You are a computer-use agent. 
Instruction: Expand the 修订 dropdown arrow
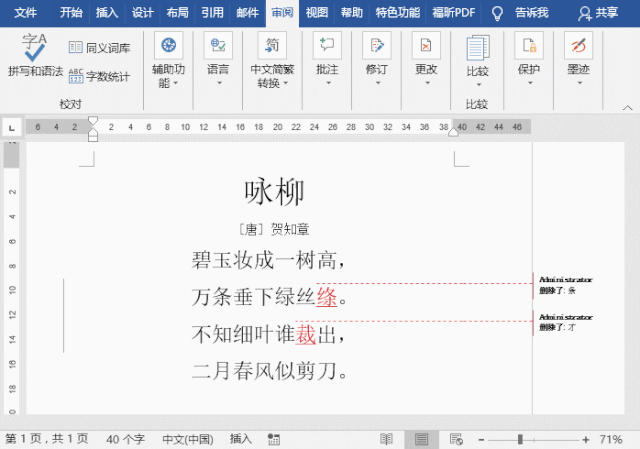pos(378,83)
